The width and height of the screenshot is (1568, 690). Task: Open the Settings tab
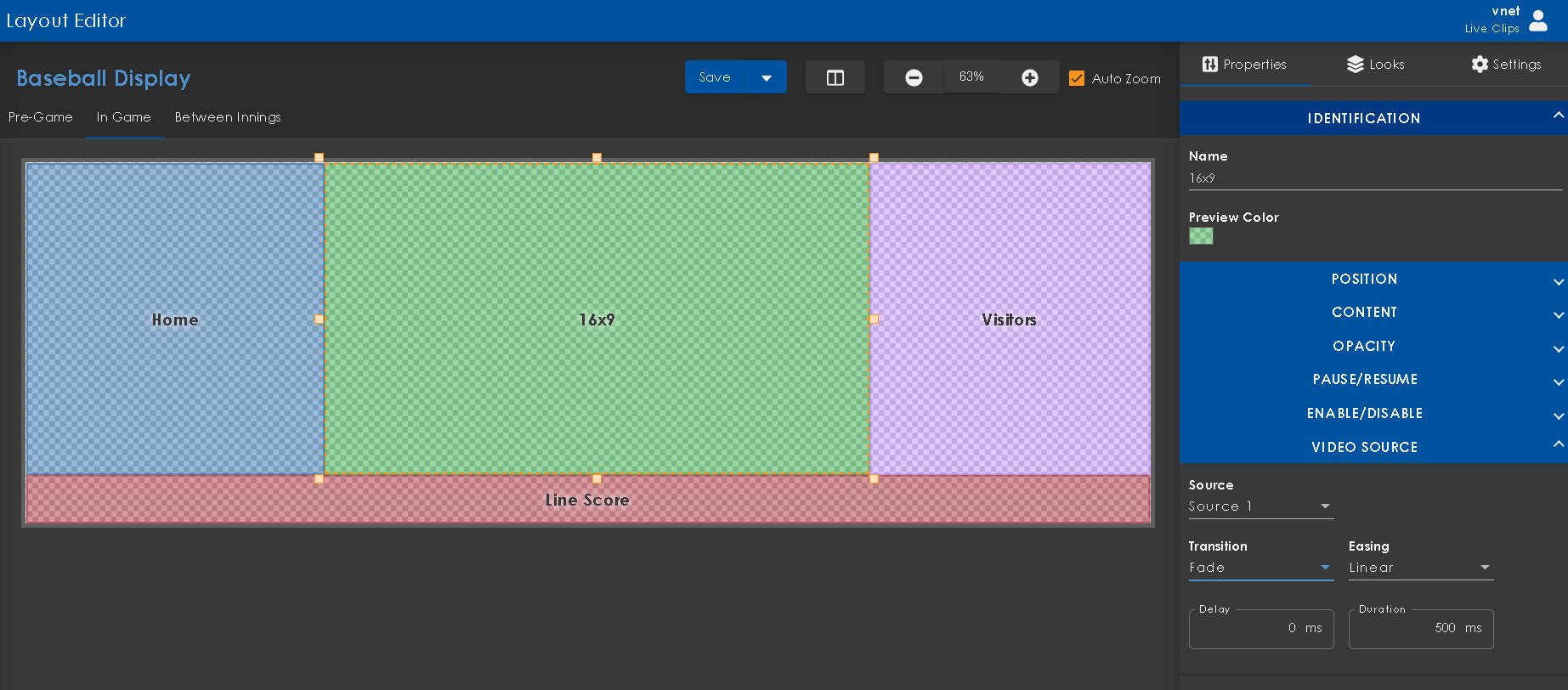point(1506,65)
